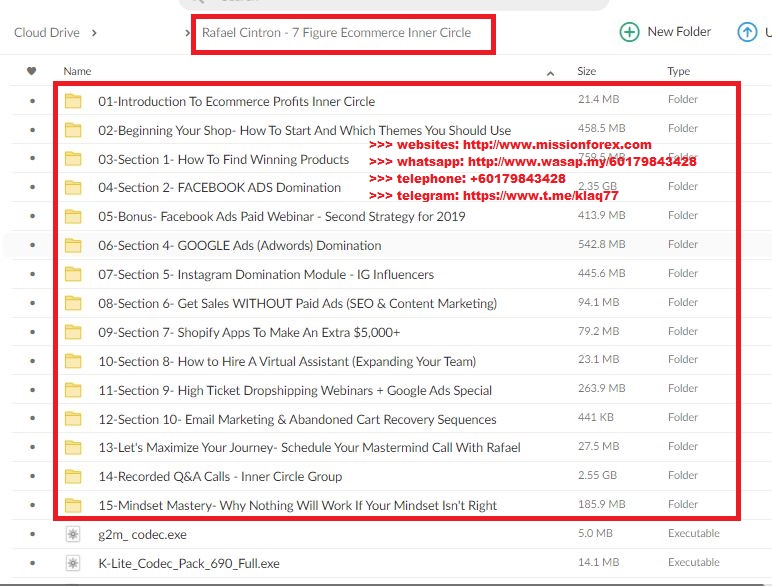This screenshot has height=586, width=772.
Task: Click folder icon of 02-Beginning Your Shop
Action: point(73,130)
